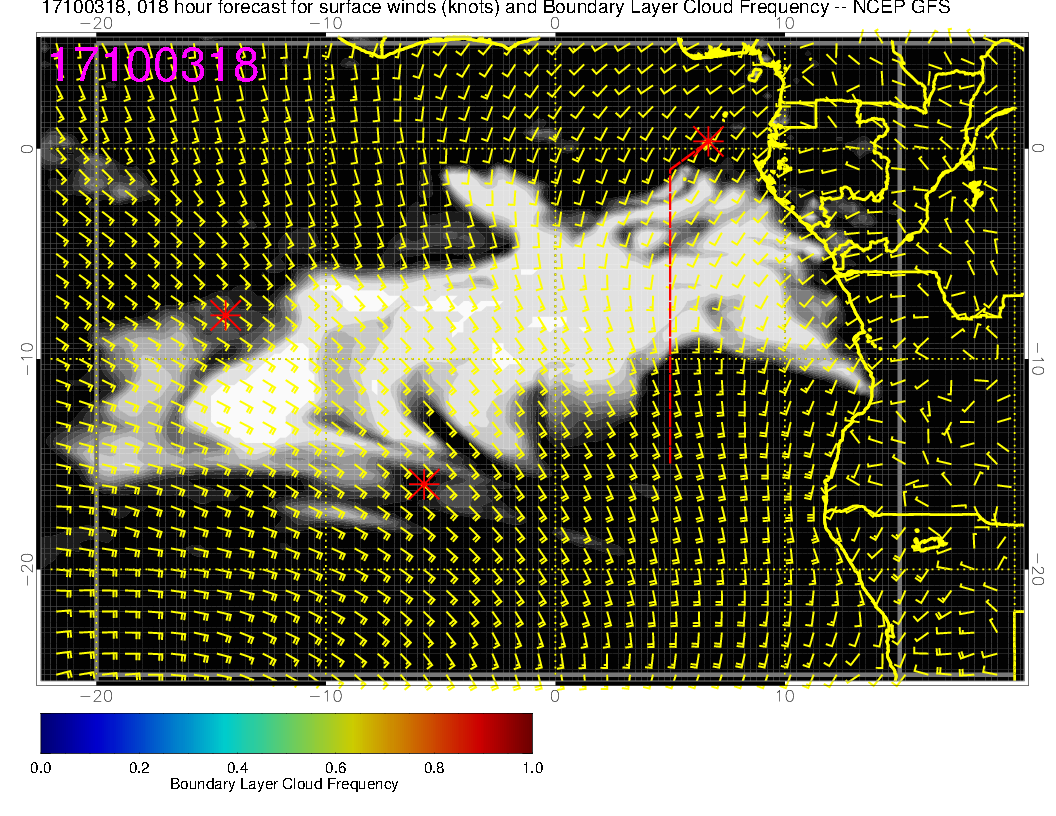Click the small yellow outlined lake shape inland
Viewport: 1056px width, 816px height.
click(x=930, y=542)
